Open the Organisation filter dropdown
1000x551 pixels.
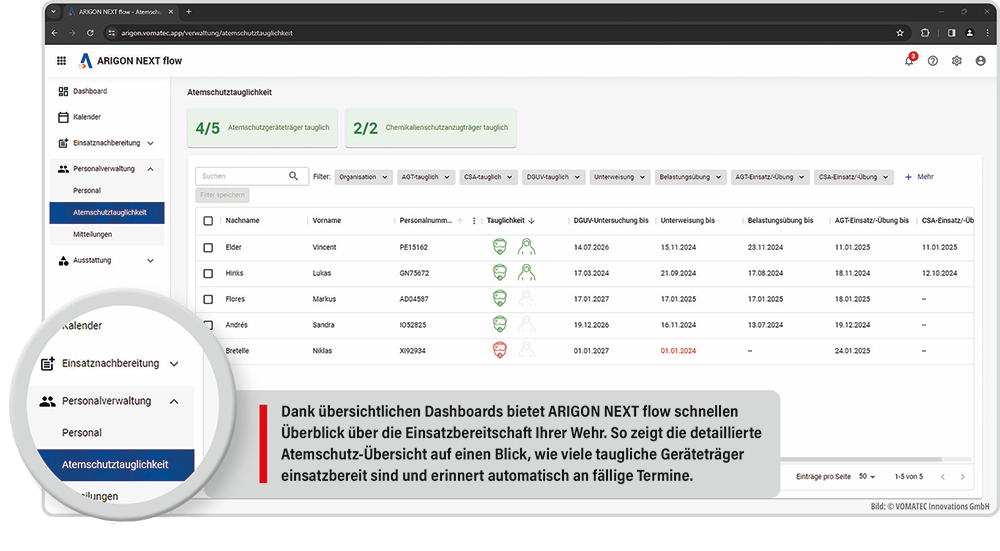click(x=364, y=177)
